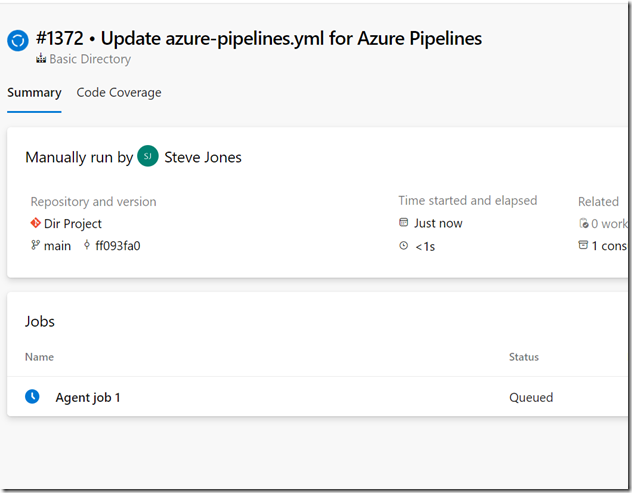632x493 pixels.
Task: Click the clock icon beside <1s
Action: coord(403,245)
